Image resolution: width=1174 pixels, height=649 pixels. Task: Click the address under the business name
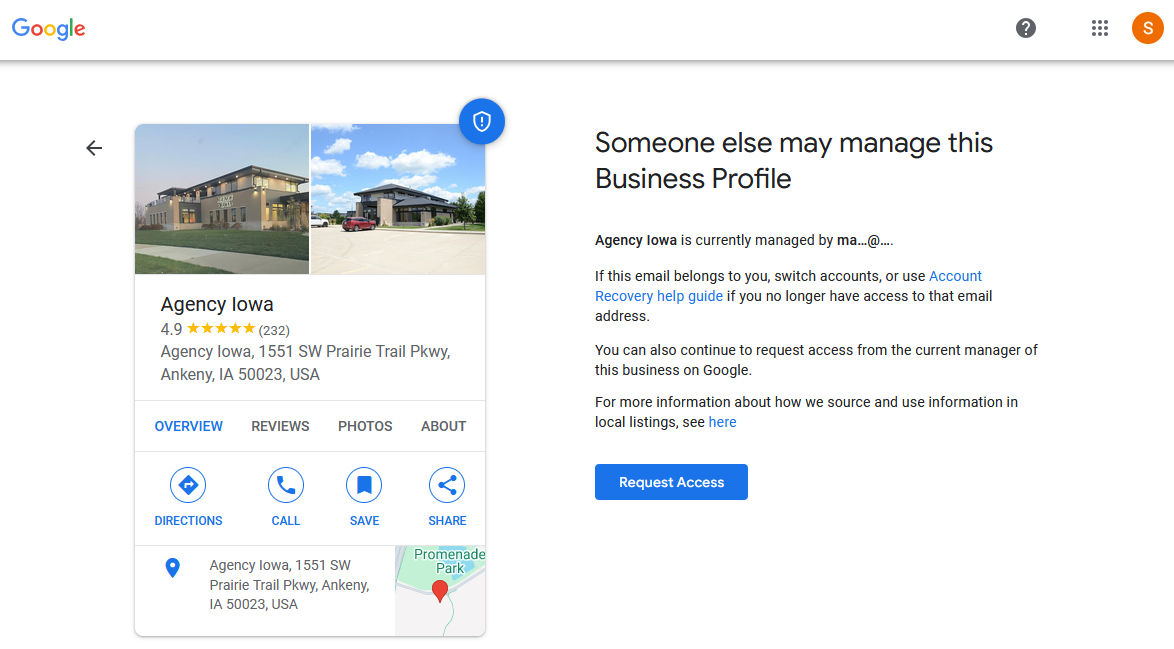click(305, 363)
